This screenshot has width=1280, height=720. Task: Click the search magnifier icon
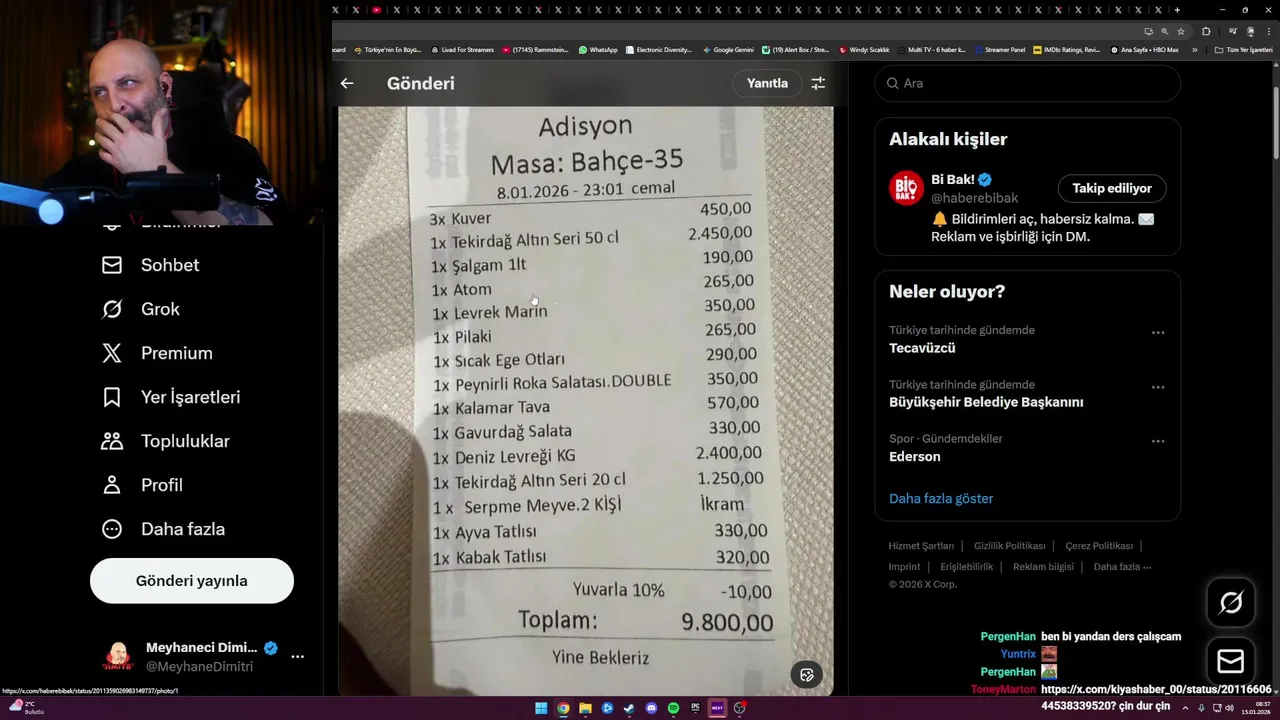893,83
